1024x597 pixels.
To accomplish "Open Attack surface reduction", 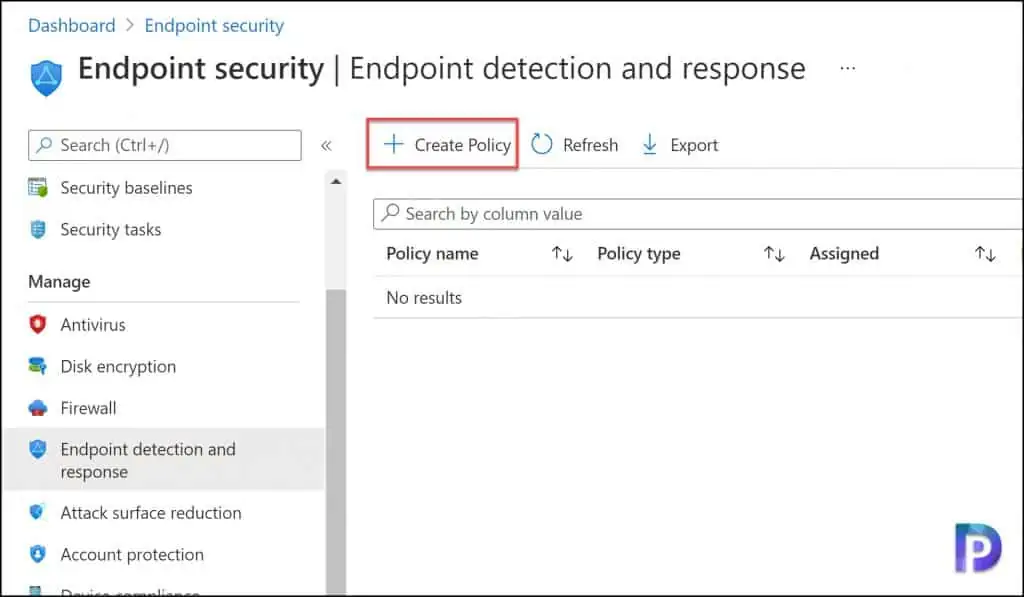I will click(151, 513).
